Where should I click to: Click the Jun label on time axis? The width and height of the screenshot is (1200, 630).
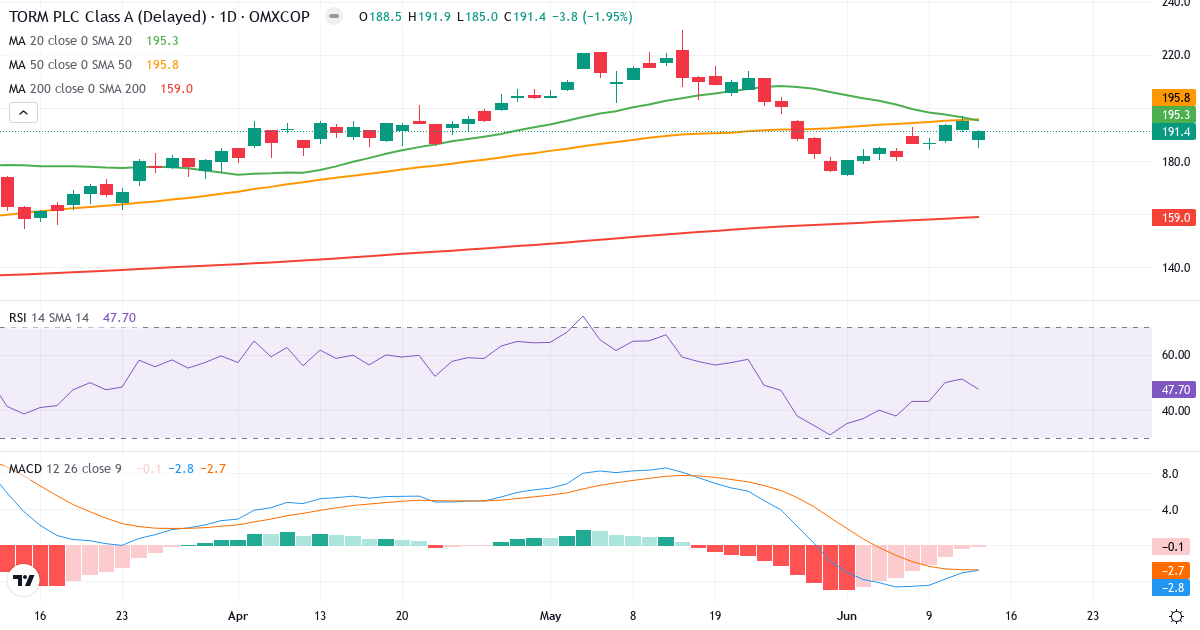(x=846, y=616)
